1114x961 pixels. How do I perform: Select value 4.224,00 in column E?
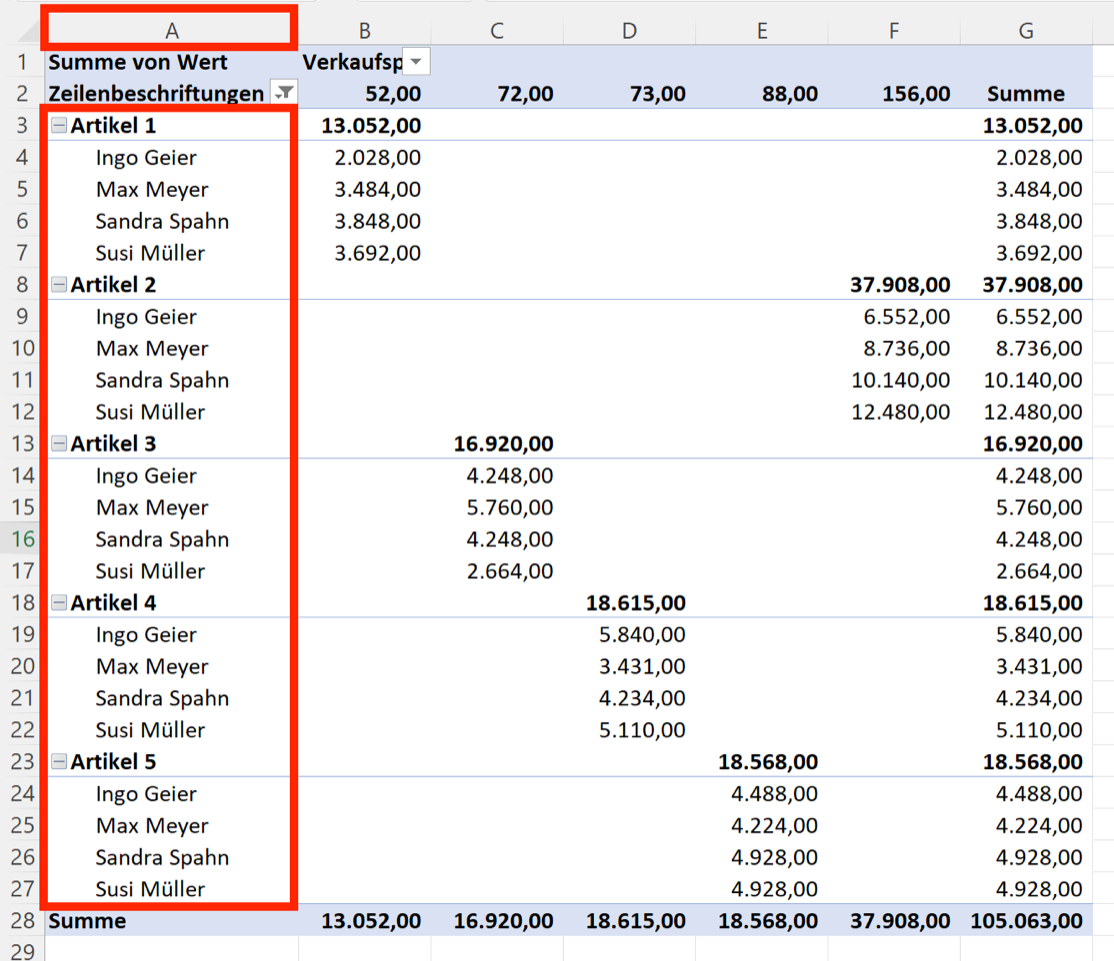(774, 826)
